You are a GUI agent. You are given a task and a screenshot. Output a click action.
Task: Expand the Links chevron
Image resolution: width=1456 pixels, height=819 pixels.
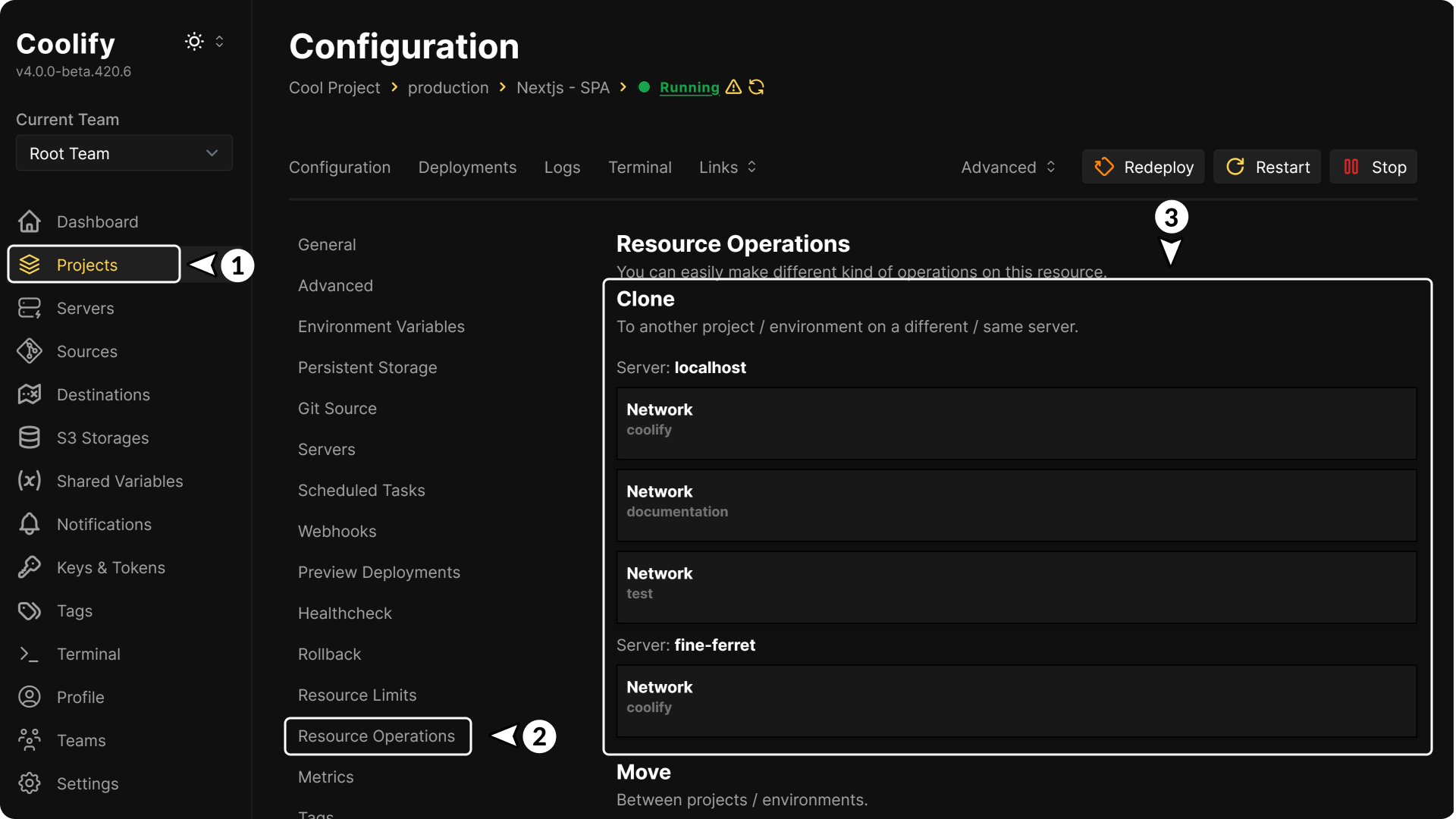(x=752, y=167)
